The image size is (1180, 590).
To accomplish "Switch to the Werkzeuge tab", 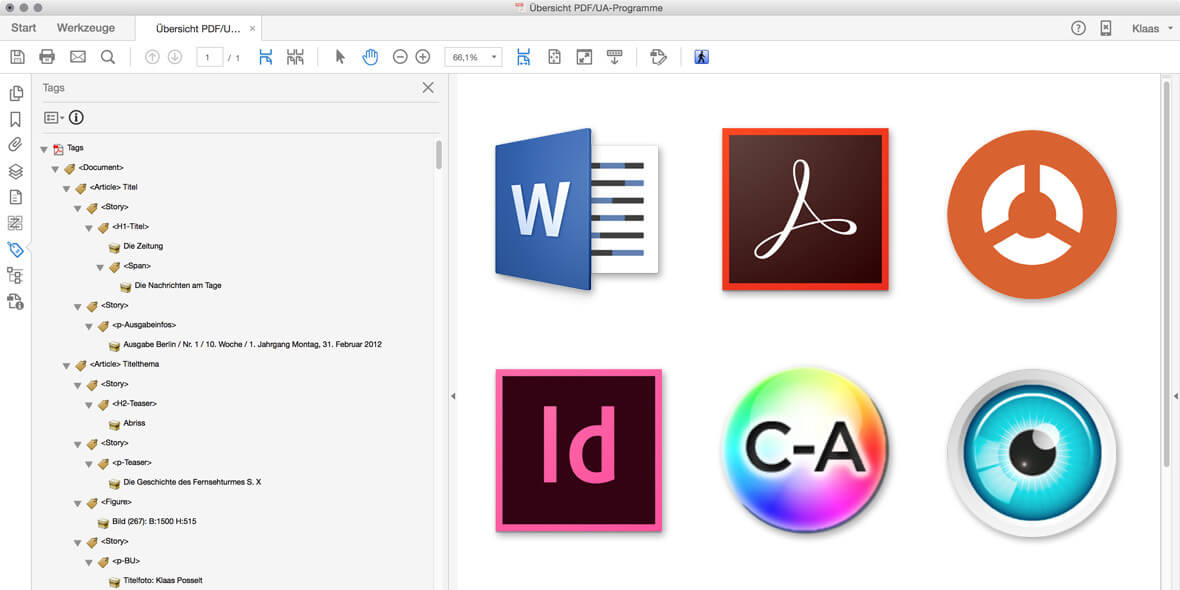I will click(86, 29).
